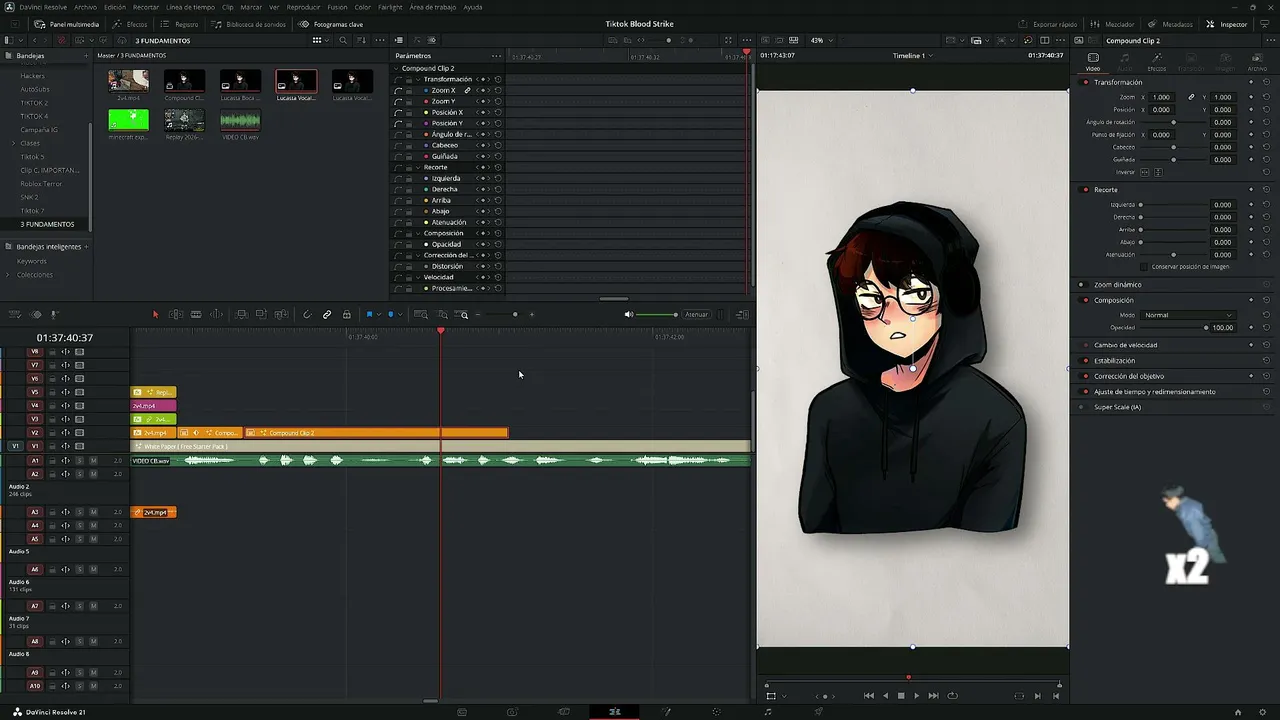The width and height of the screenshot is (1280, 720).
Task: Open the viewer zoom 43% dropdown
Action: tap(820, 40)
